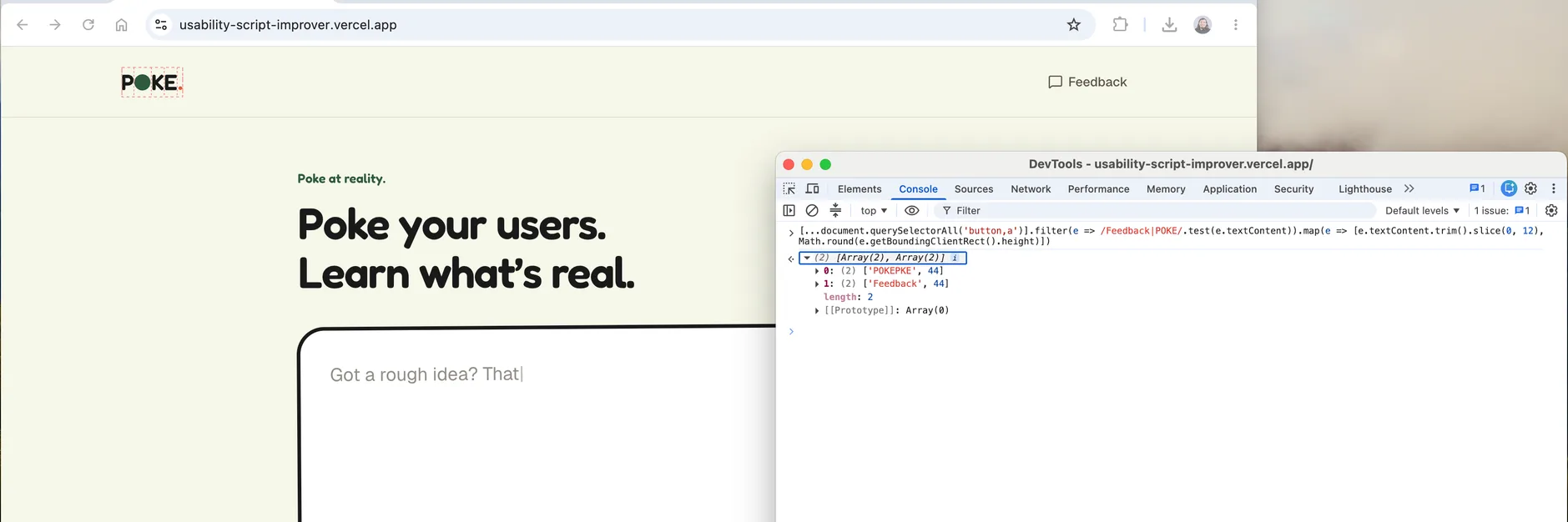Toggle the console sidebar panel
The image size is (1568, 522).
click(x=789, y=211)
